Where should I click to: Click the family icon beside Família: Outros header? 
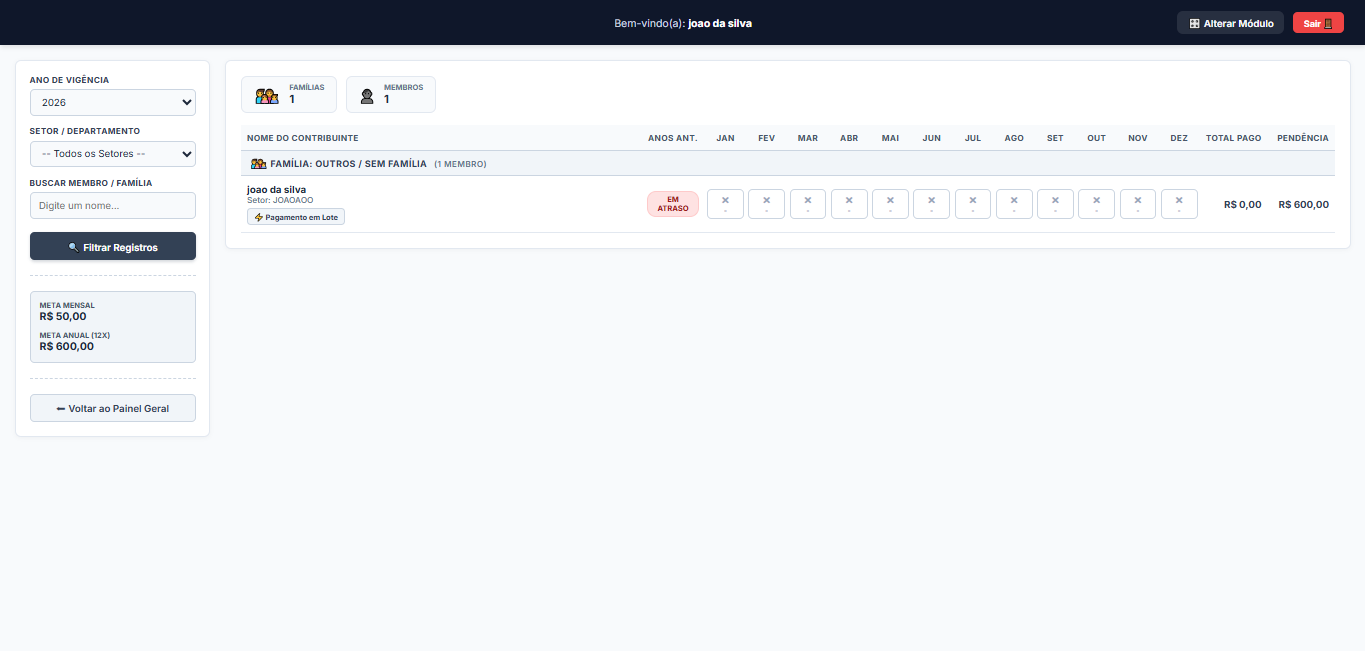258,163
